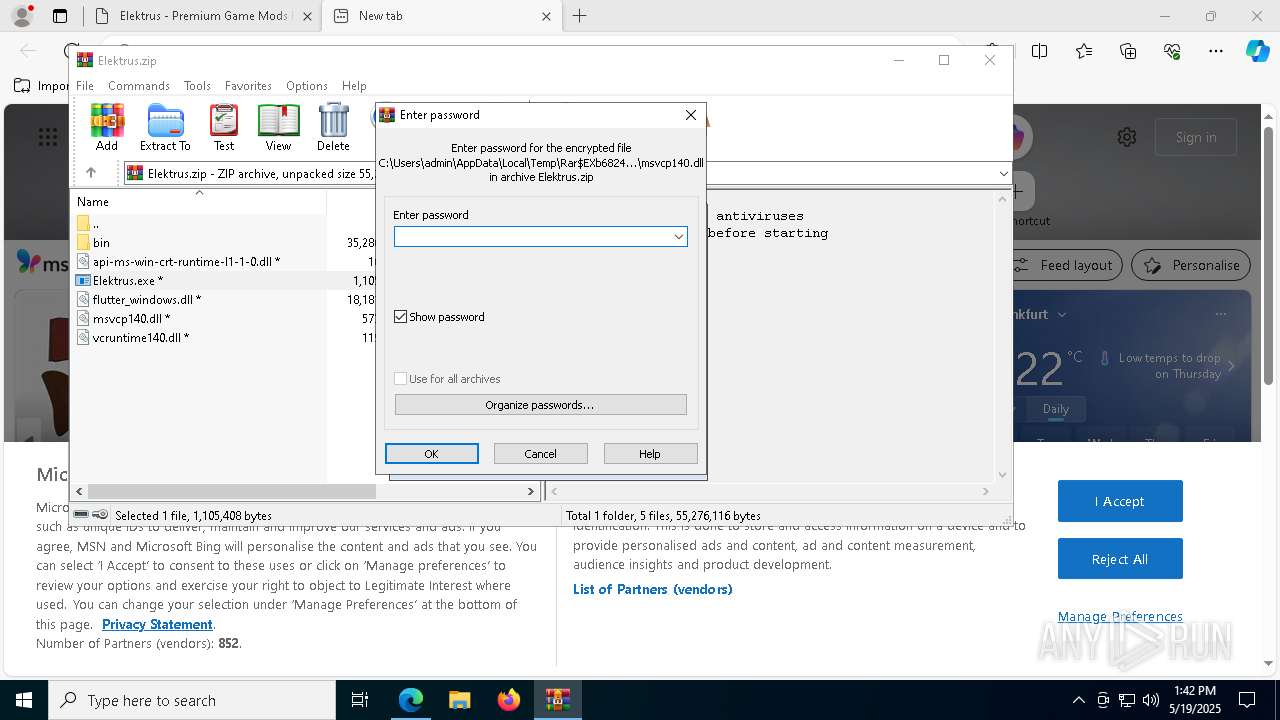The width and height of the screenshot is (1280, 720).
Task: Select the parent folder '..' entry
Action: 95,223
